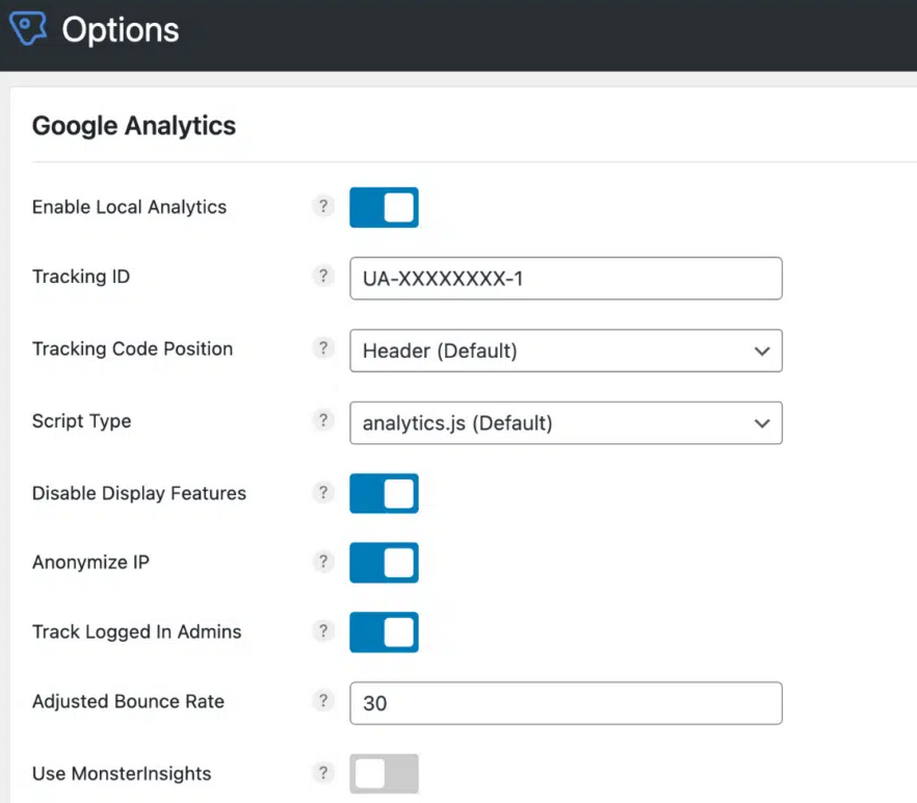917x803 pixels.
Task: Disable the Anonymize IP switch
Action: coord(384,563)
